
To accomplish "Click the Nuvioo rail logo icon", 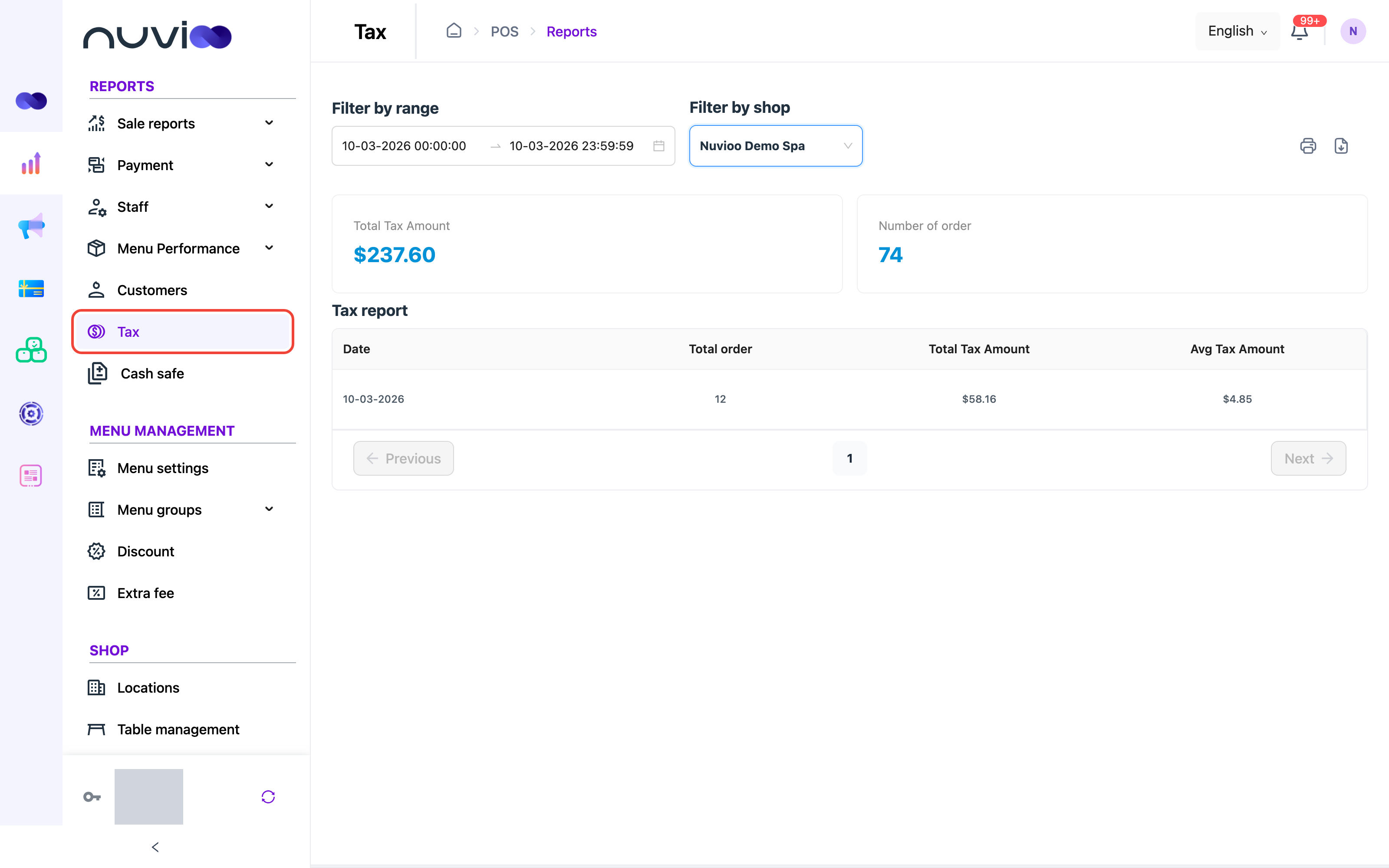I will pyautogui.click(x=31, y=101).
